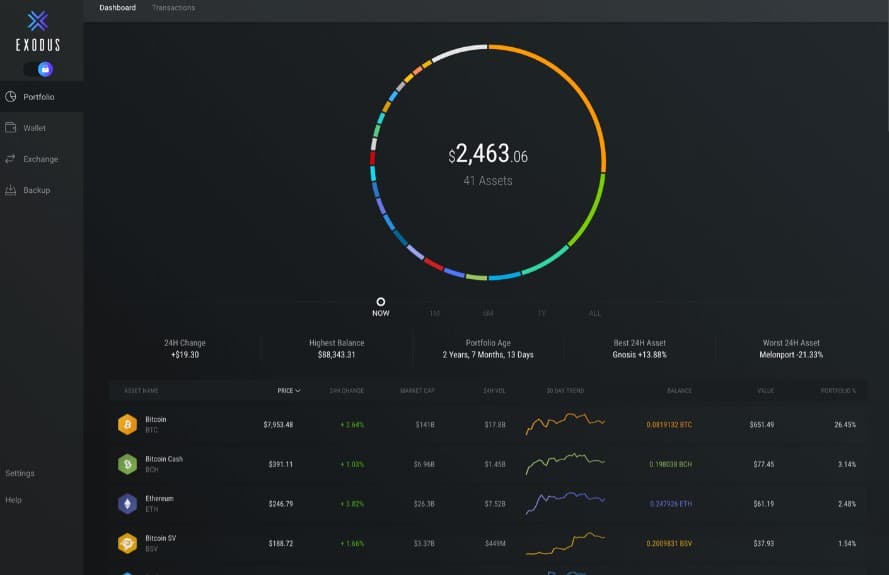The width and height of the screenshot is (889, 575).
Task: Click Bitcoin SV price $188.72
Action: 281,544
